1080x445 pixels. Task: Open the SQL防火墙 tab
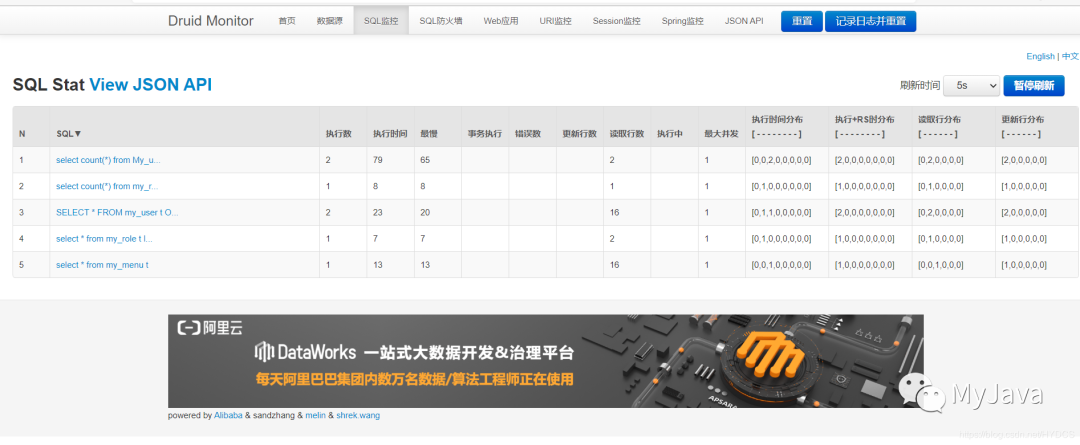coord(441,21)
